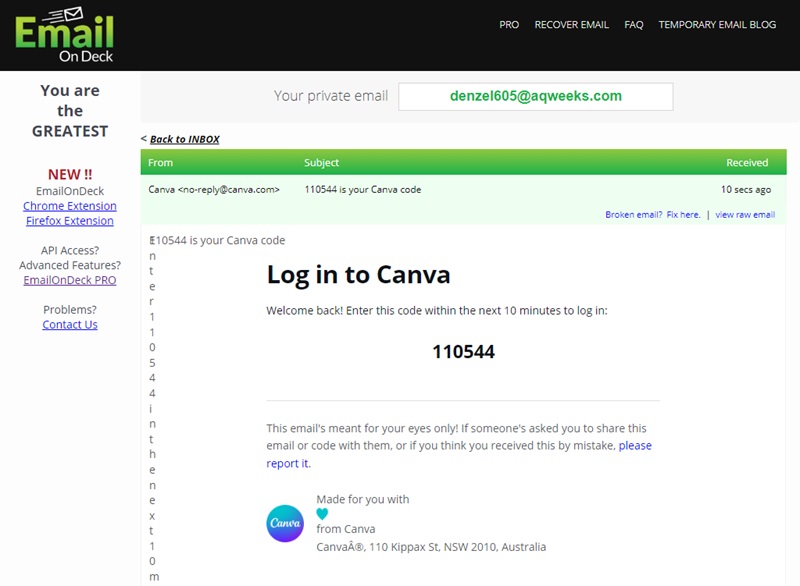Install the Firefox Extension
800x586 pixels.
pos(69,220)
